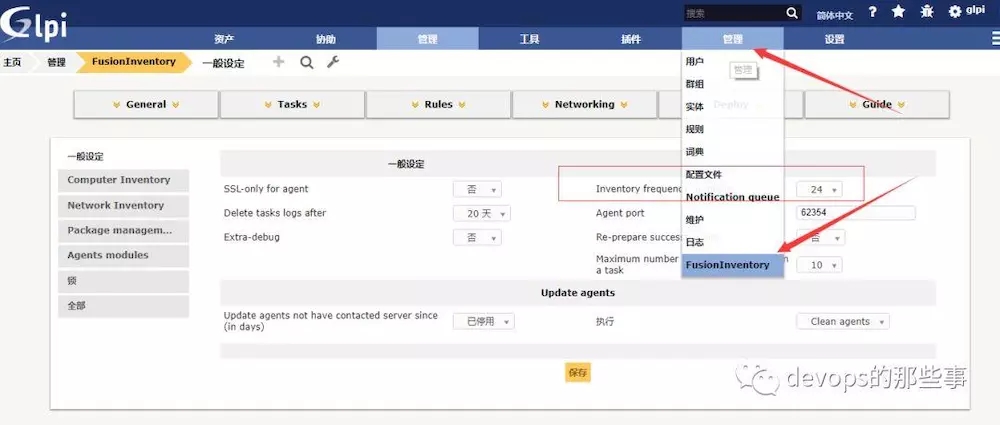Open the 锁 side tab
Image resolution: width=1000 pixels, height=425 pixels.
pyautogui.click(x=123, y=281)
